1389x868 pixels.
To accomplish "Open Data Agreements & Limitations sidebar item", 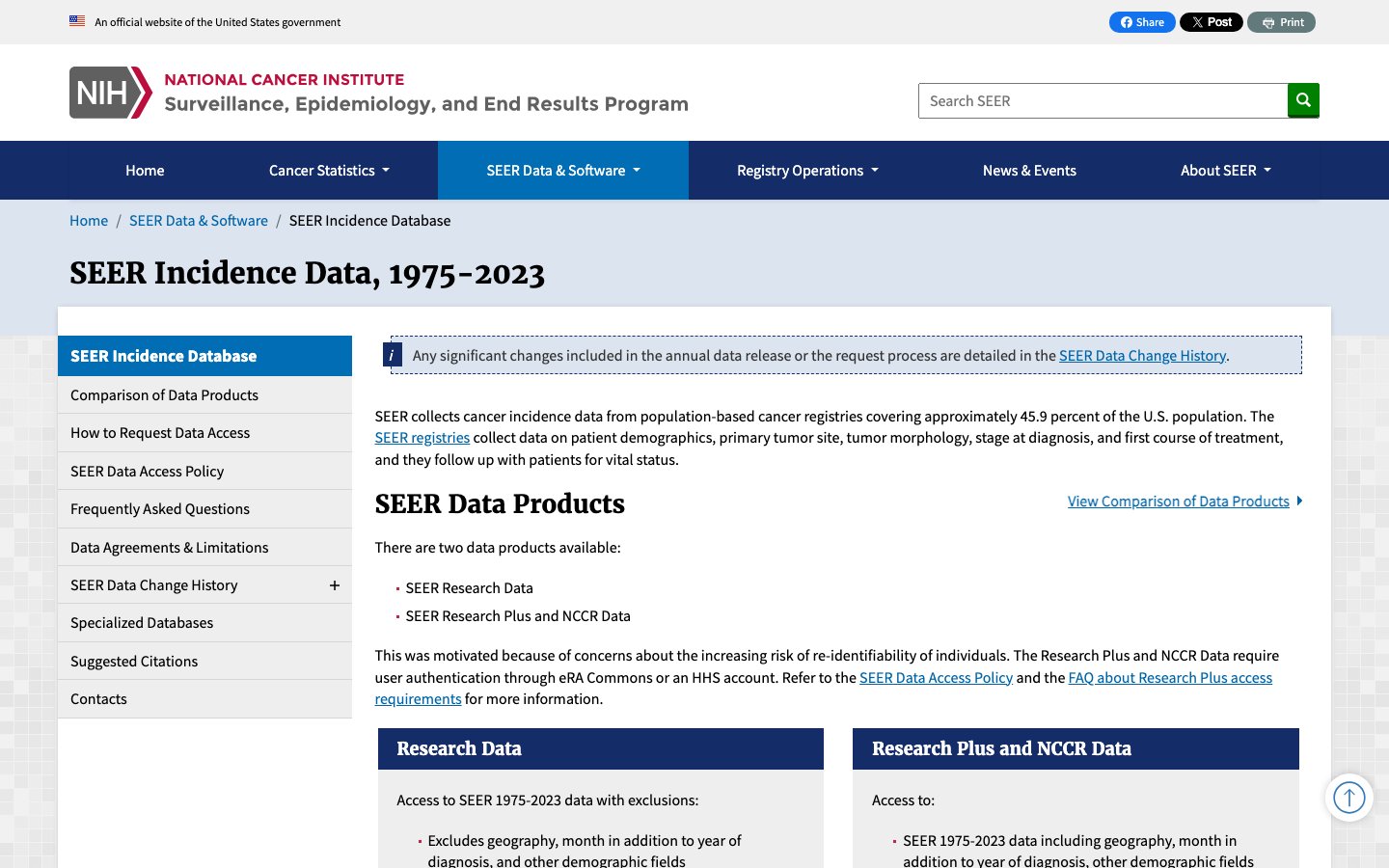I will (x=204, y=548).
